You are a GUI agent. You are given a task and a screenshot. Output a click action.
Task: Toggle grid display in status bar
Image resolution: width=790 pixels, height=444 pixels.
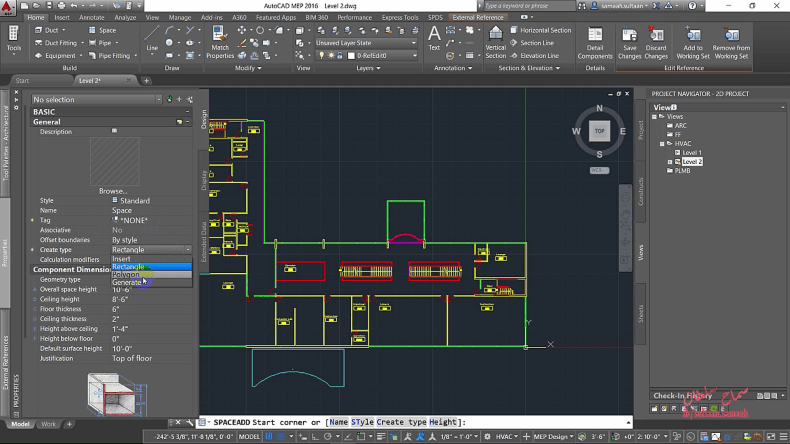pos(269,436)
